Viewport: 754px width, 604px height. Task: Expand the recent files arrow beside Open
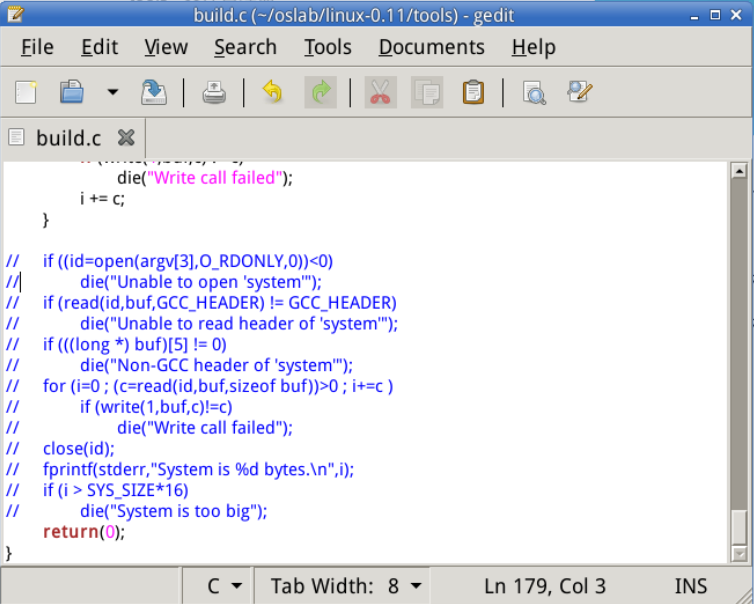pyautogui.click(x=113, y=92)
